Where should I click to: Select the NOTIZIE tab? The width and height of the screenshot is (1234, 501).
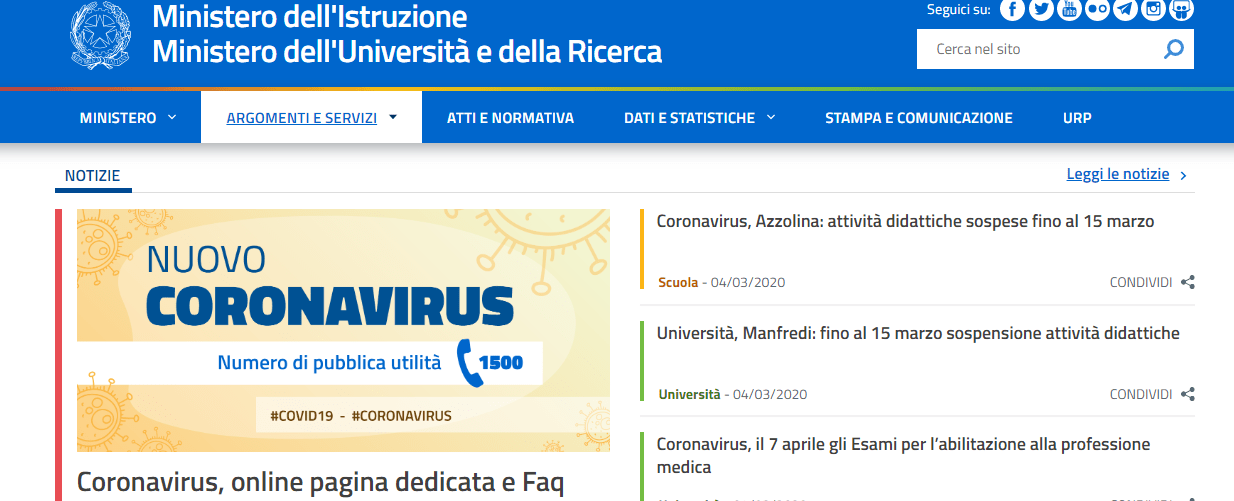point(94,176)
